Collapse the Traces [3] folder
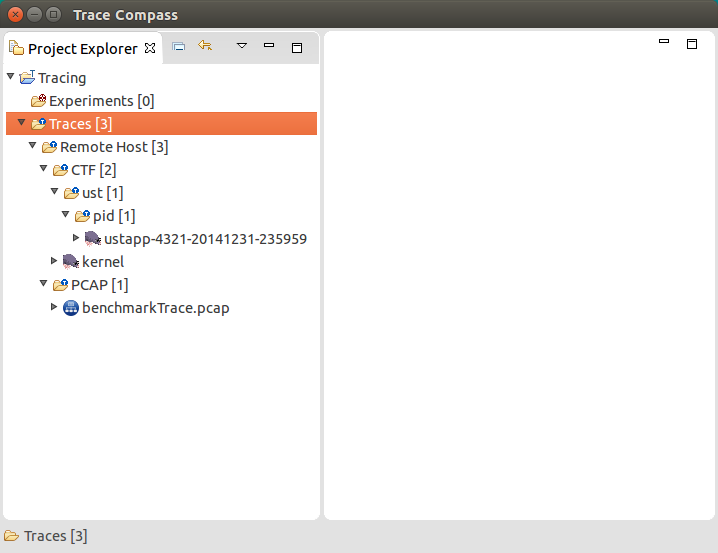This screenshot has height=553, width=718. [x=22, y=123]
